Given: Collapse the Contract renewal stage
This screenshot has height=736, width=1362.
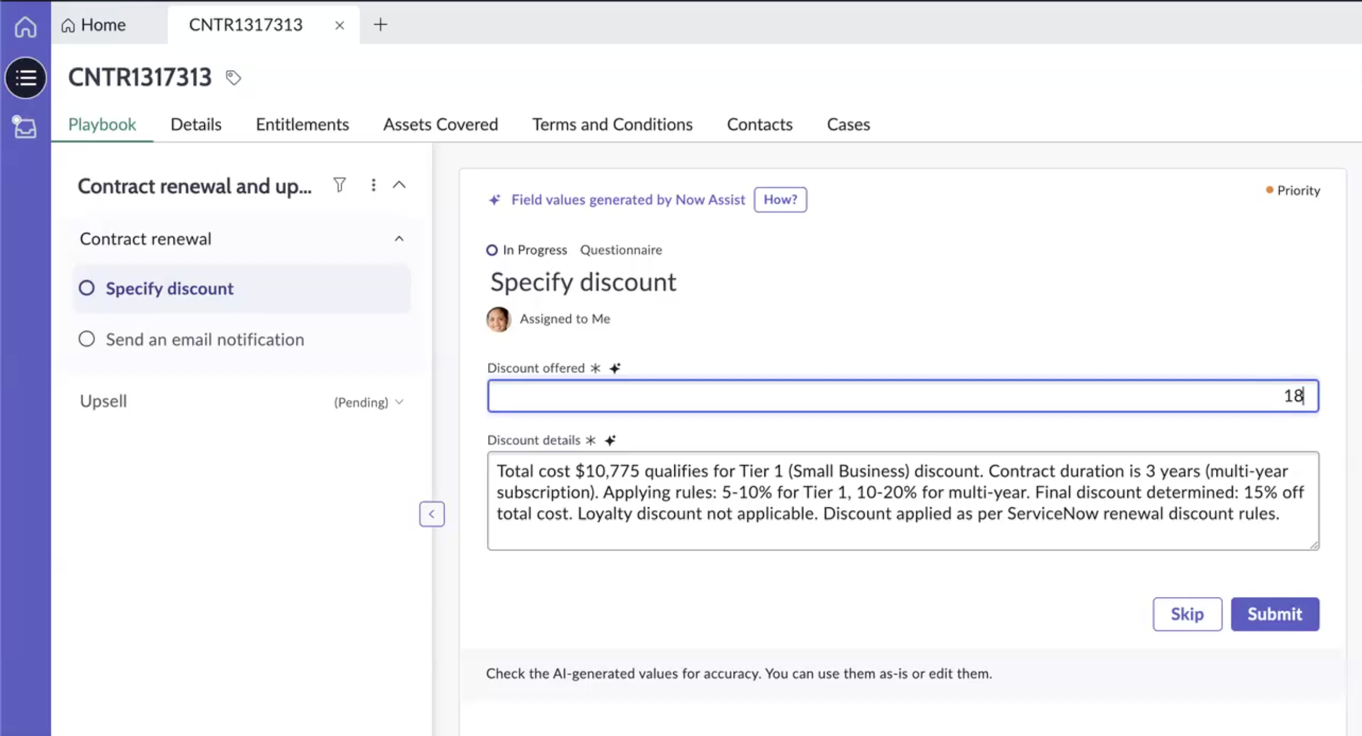Looking at the screenshot, I should 399,239.
